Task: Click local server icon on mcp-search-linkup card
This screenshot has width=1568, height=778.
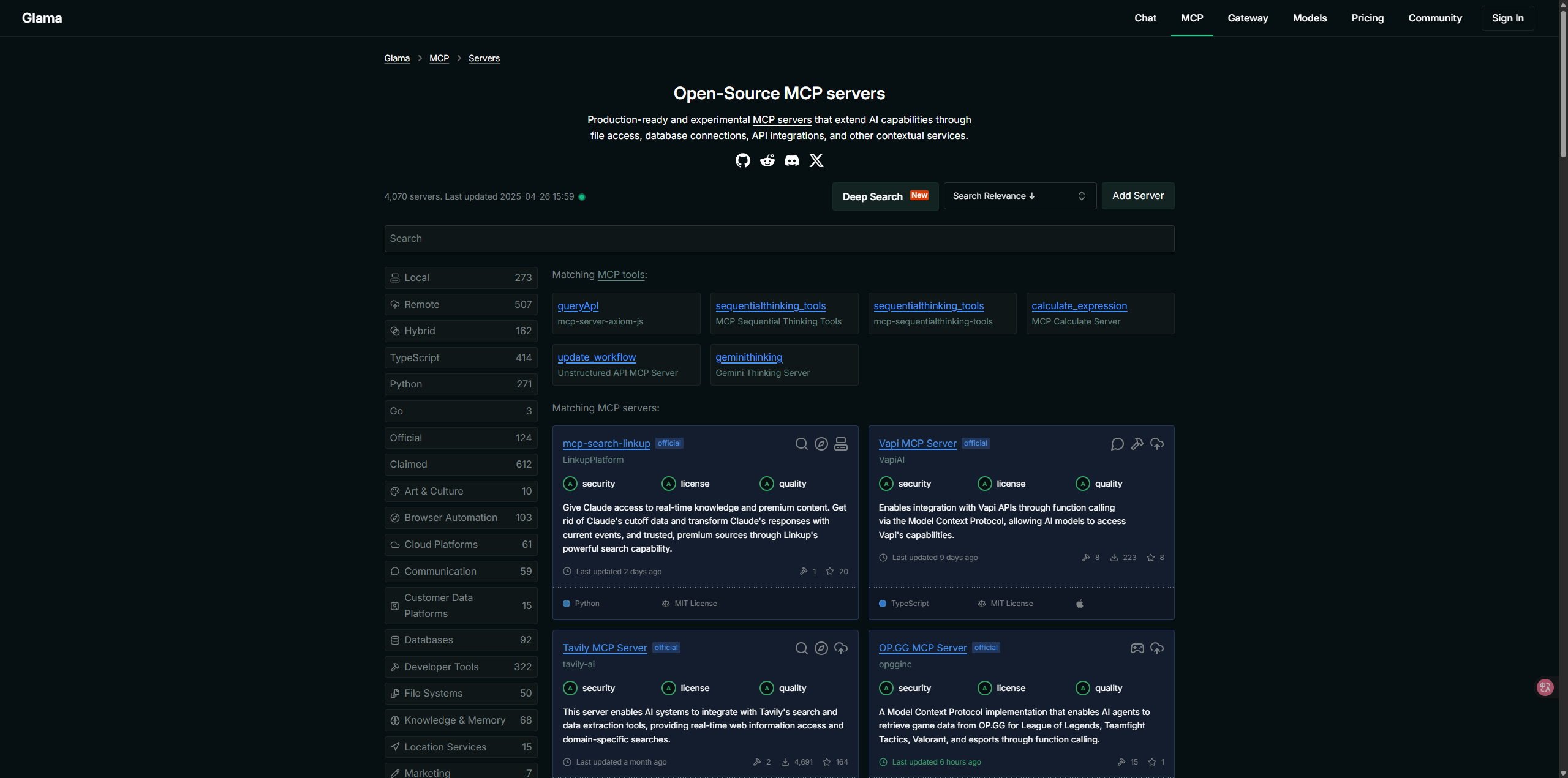Action: pyautogui.click(x=840, y=444)
